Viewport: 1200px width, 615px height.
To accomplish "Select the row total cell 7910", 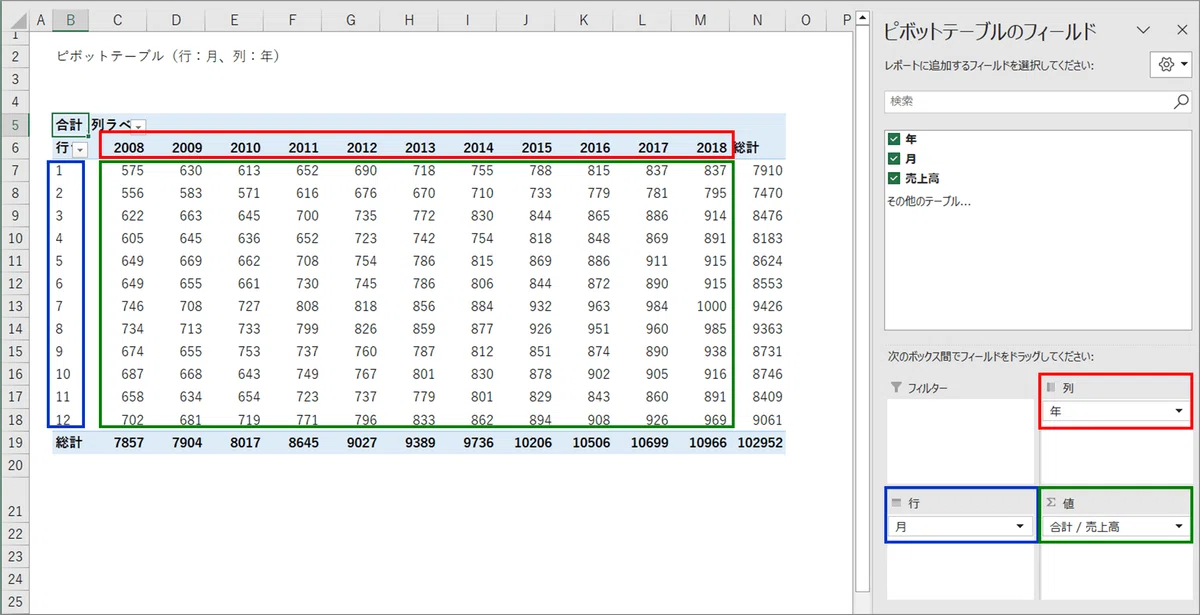I will pyautogui.click(x=758, y=171).
